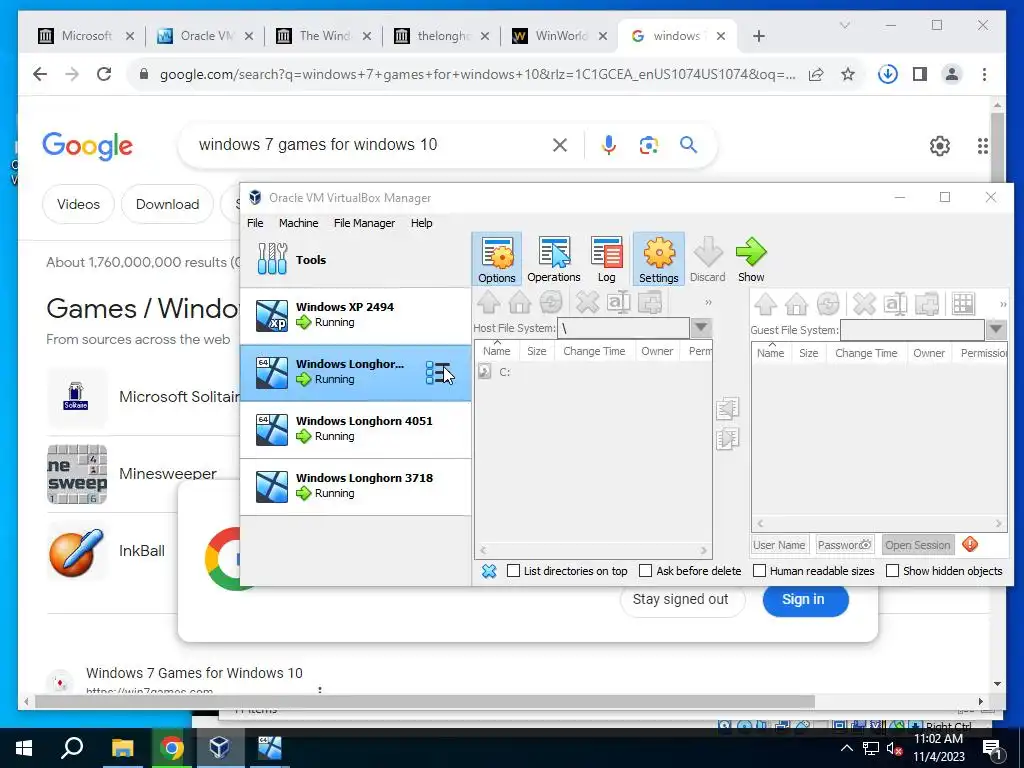The image size is (1024, 768).
Task: Open the Windows 7 Games for Windows 10 result
Action: pyautogui.click(x=194, y=673)
